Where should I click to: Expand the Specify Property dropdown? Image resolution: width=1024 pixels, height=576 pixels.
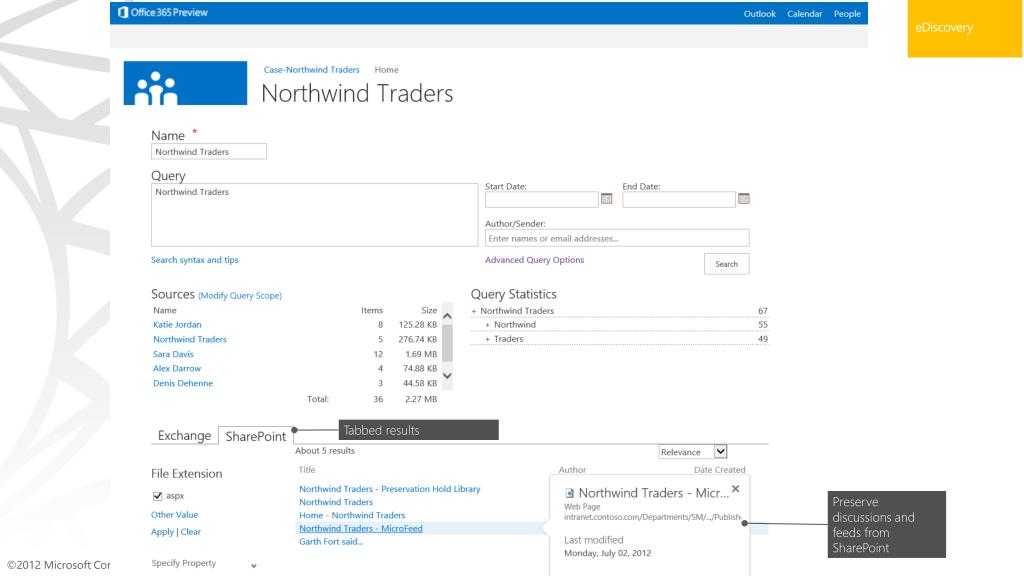coord(253,566)
